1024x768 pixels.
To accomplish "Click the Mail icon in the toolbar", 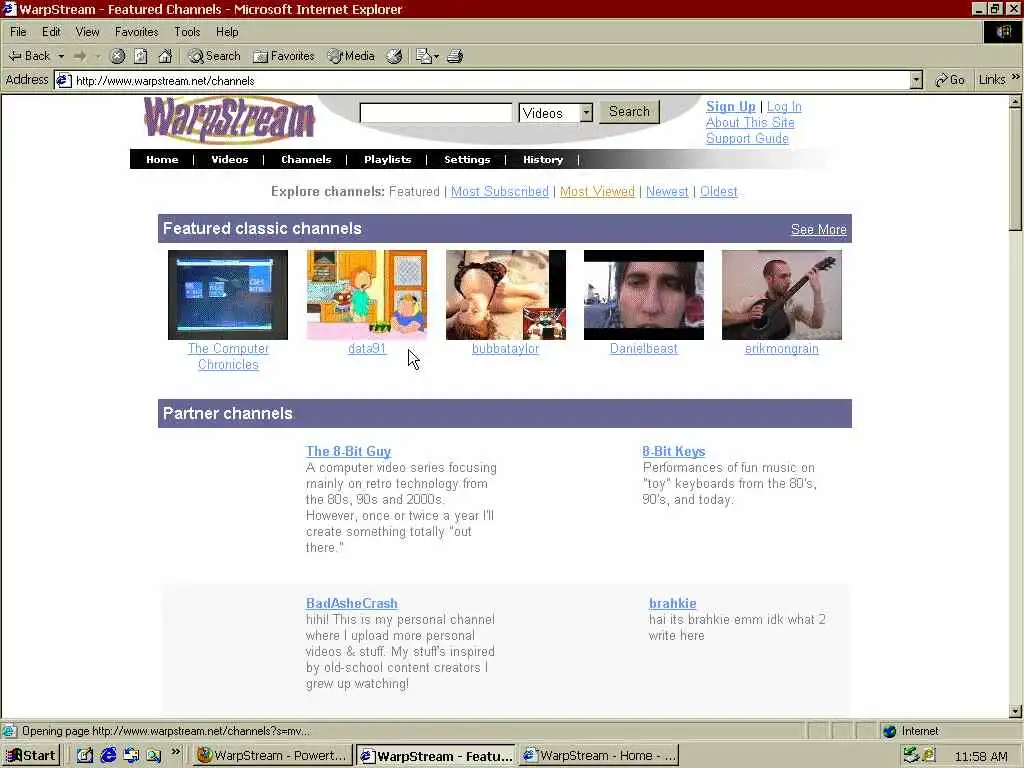I will tap(427, 56).
